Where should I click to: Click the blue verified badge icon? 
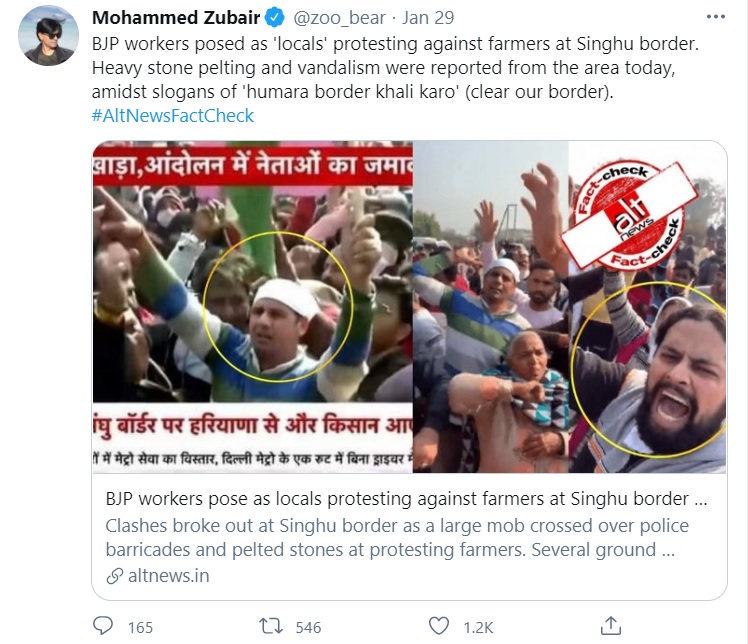pyautogui.click(x=275, y=18)
